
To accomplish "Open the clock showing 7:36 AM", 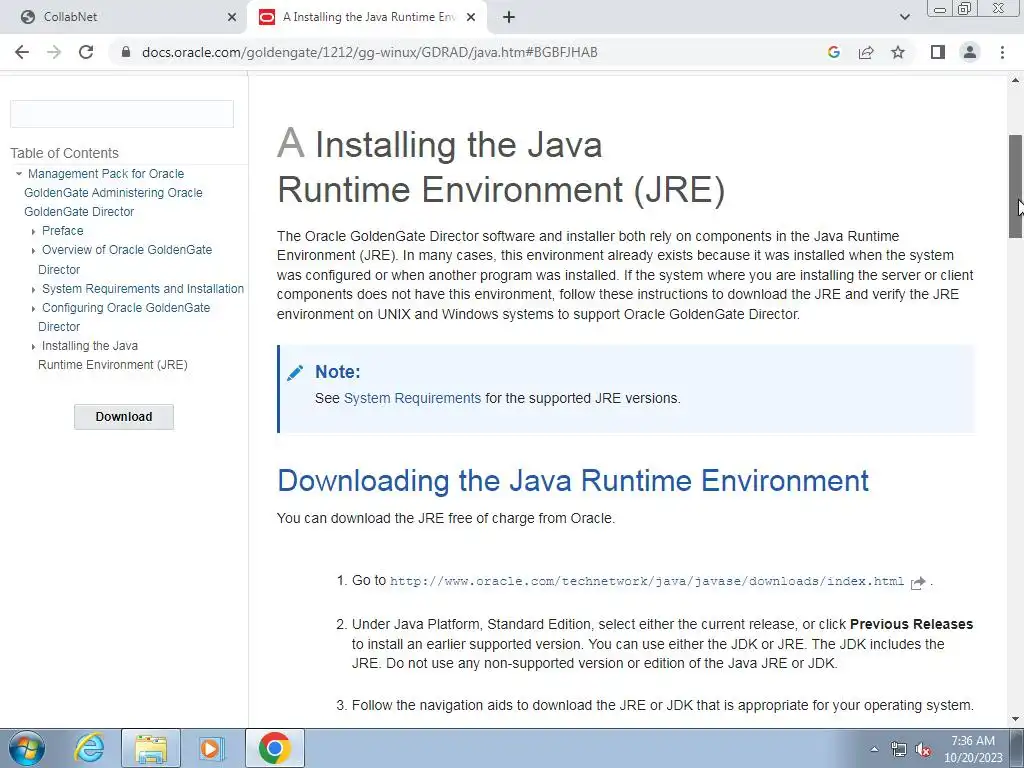I will (x=973, y=749).
